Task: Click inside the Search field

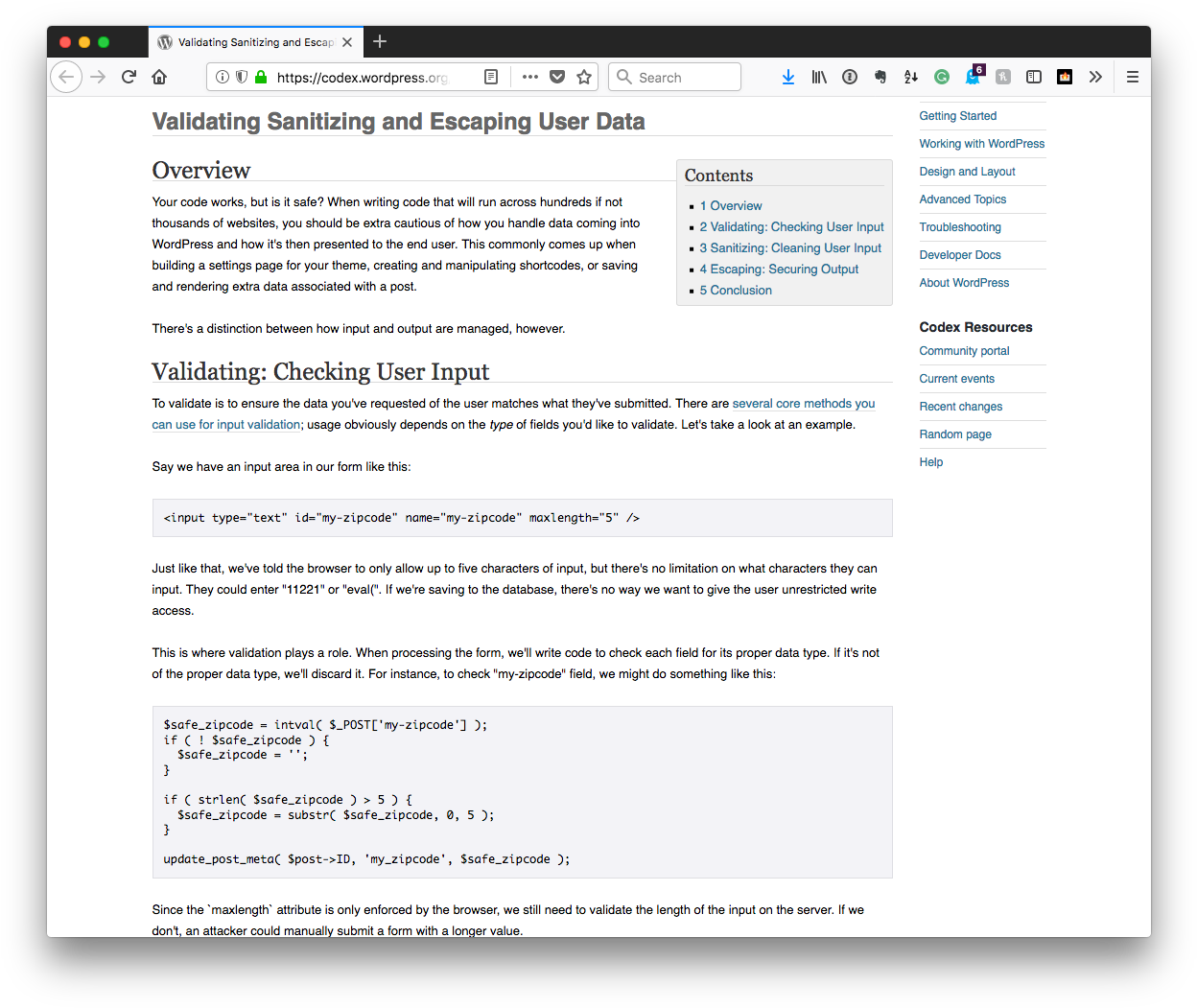Action: coord(681,77)
